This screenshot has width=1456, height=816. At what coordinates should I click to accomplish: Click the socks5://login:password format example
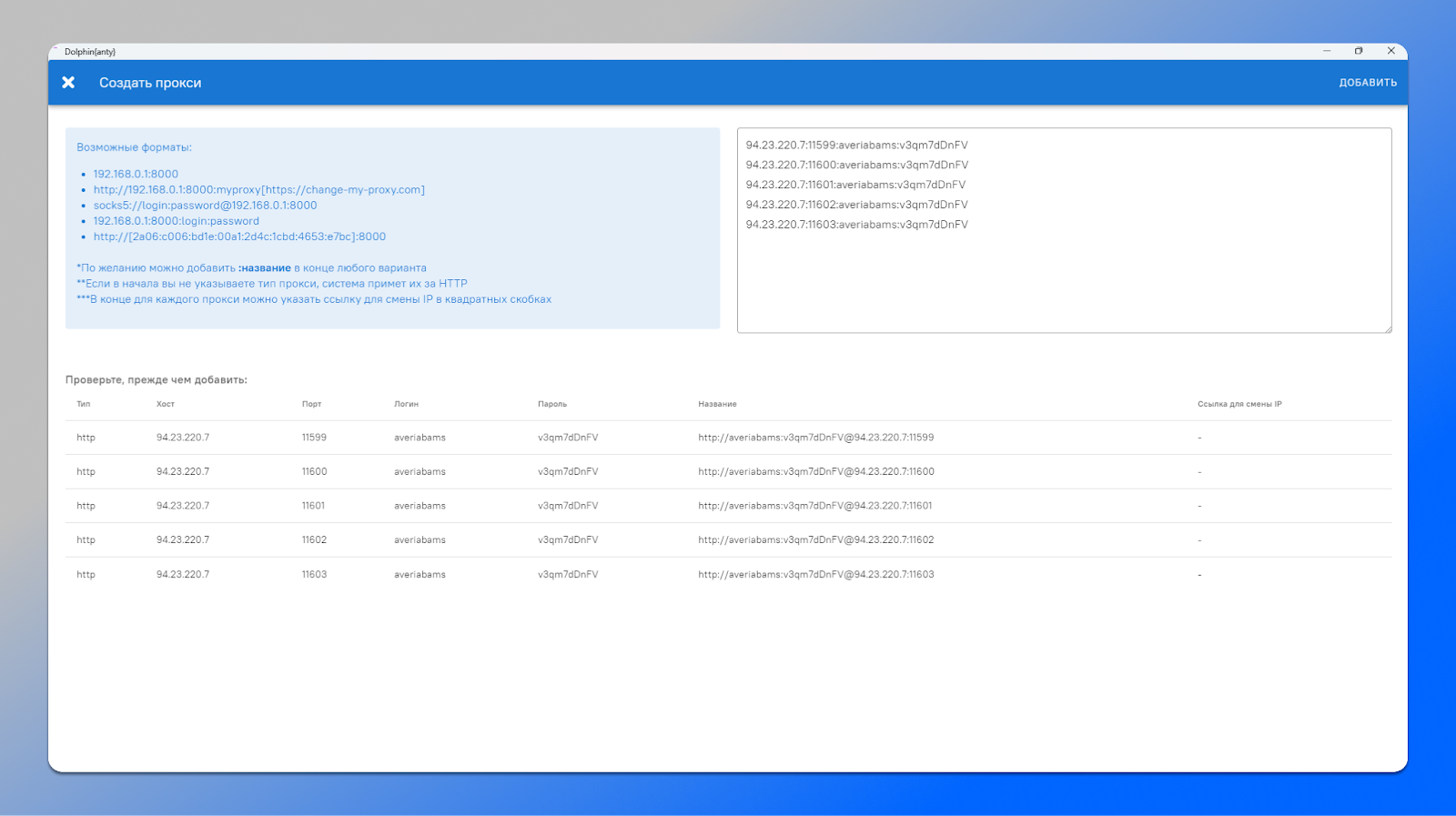206,205
